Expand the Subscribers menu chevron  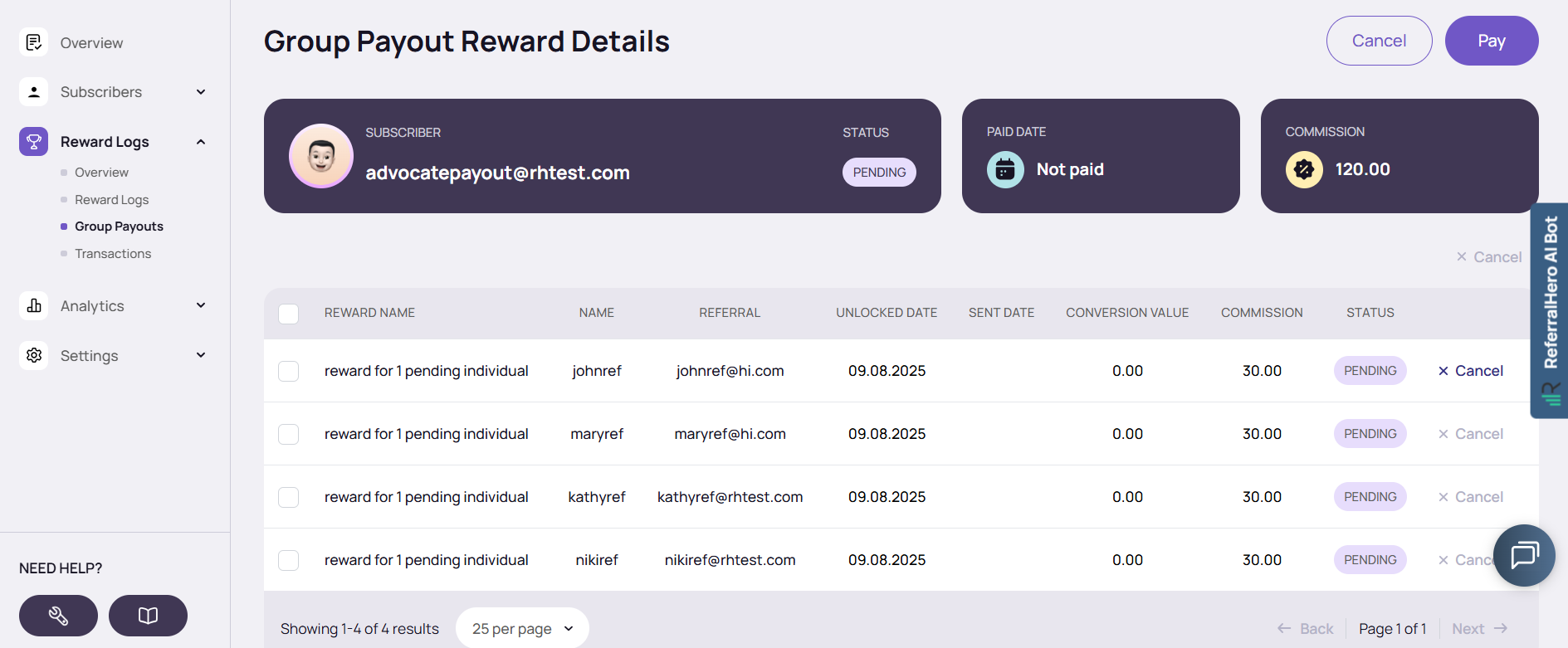tap(201, 92)
